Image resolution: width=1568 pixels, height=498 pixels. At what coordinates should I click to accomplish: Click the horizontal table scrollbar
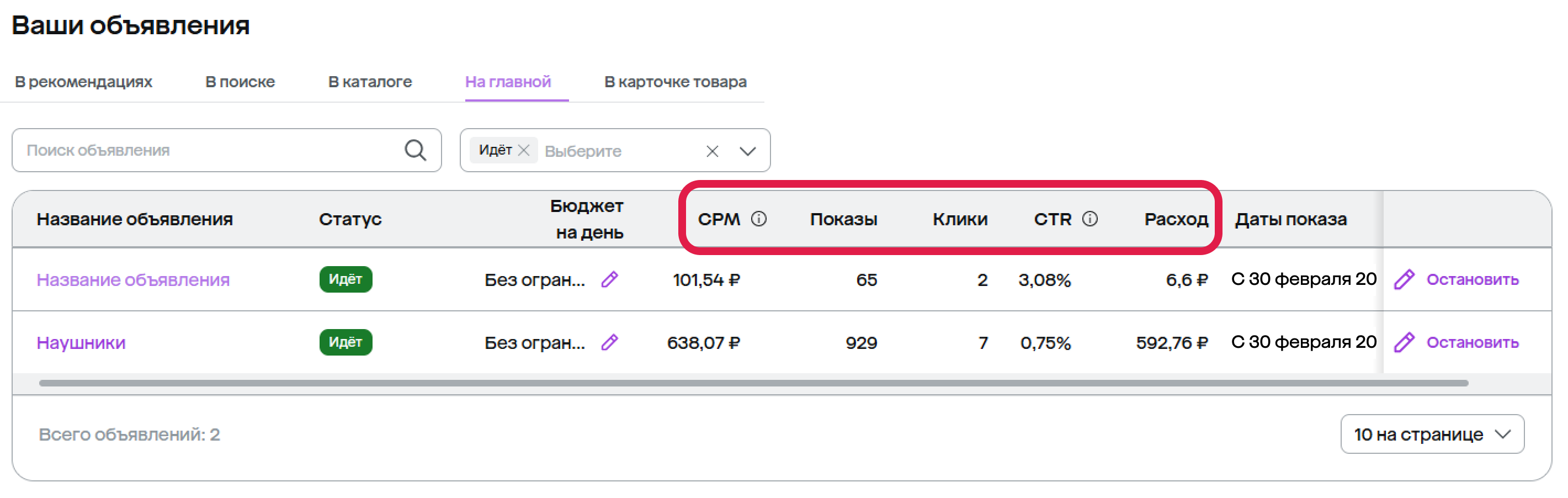(x=753, y=383)
